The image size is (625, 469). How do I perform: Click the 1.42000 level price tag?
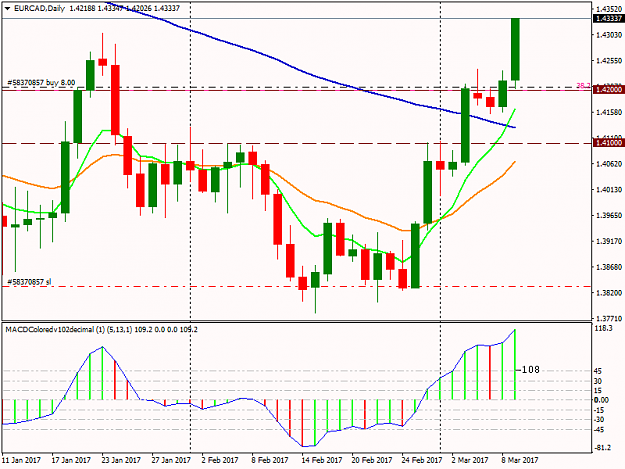(608, 90)
